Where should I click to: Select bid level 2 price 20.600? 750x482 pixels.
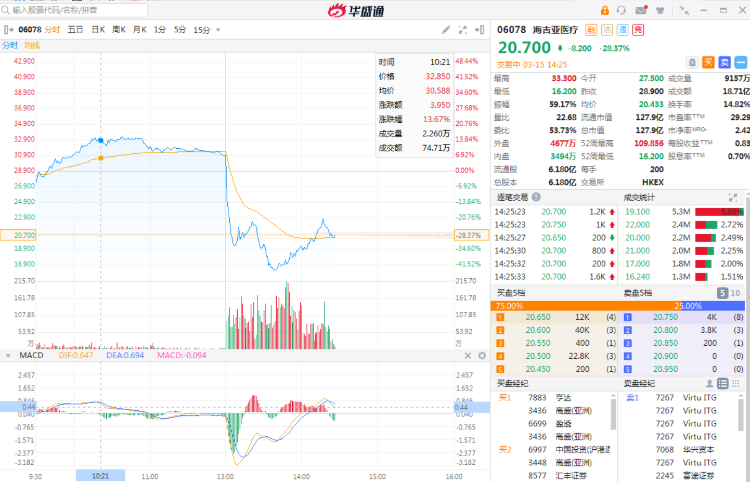(538, 330)
